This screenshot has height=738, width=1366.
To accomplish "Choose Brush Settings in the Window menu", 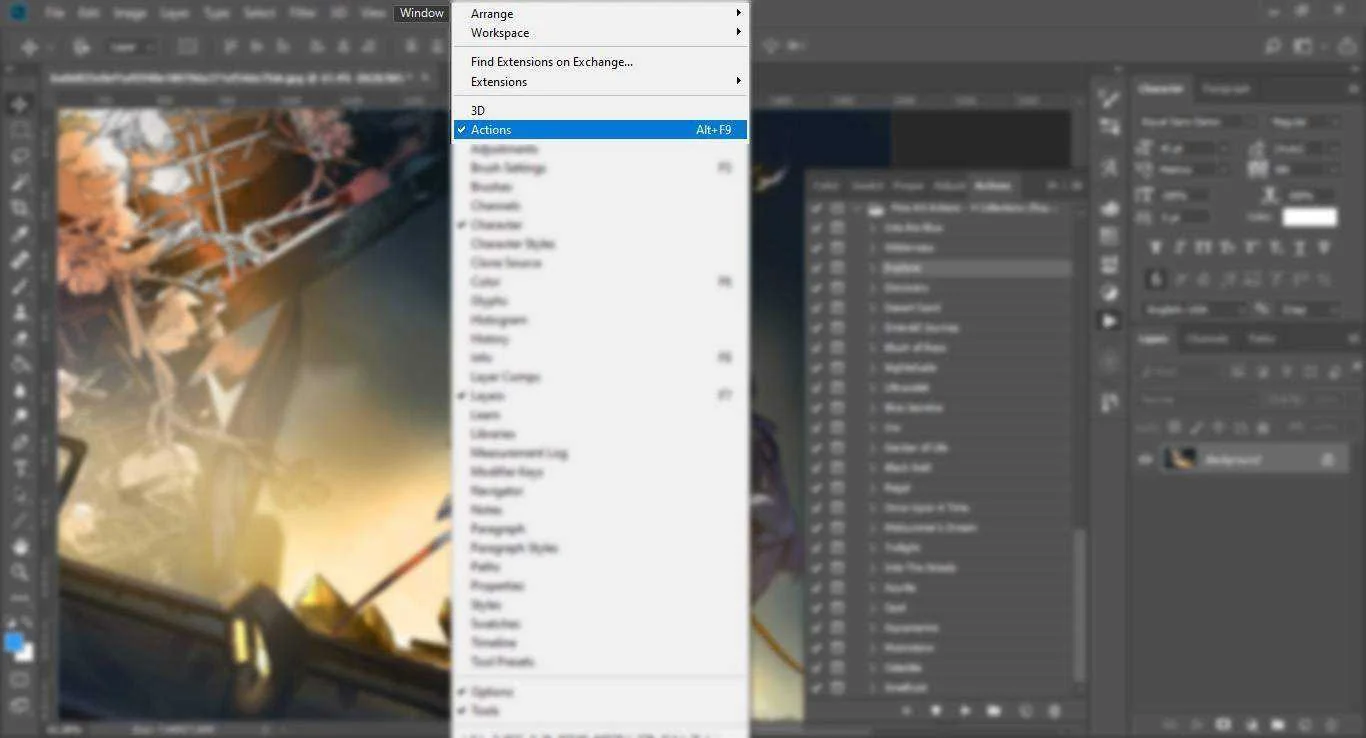I will (600, 168).
